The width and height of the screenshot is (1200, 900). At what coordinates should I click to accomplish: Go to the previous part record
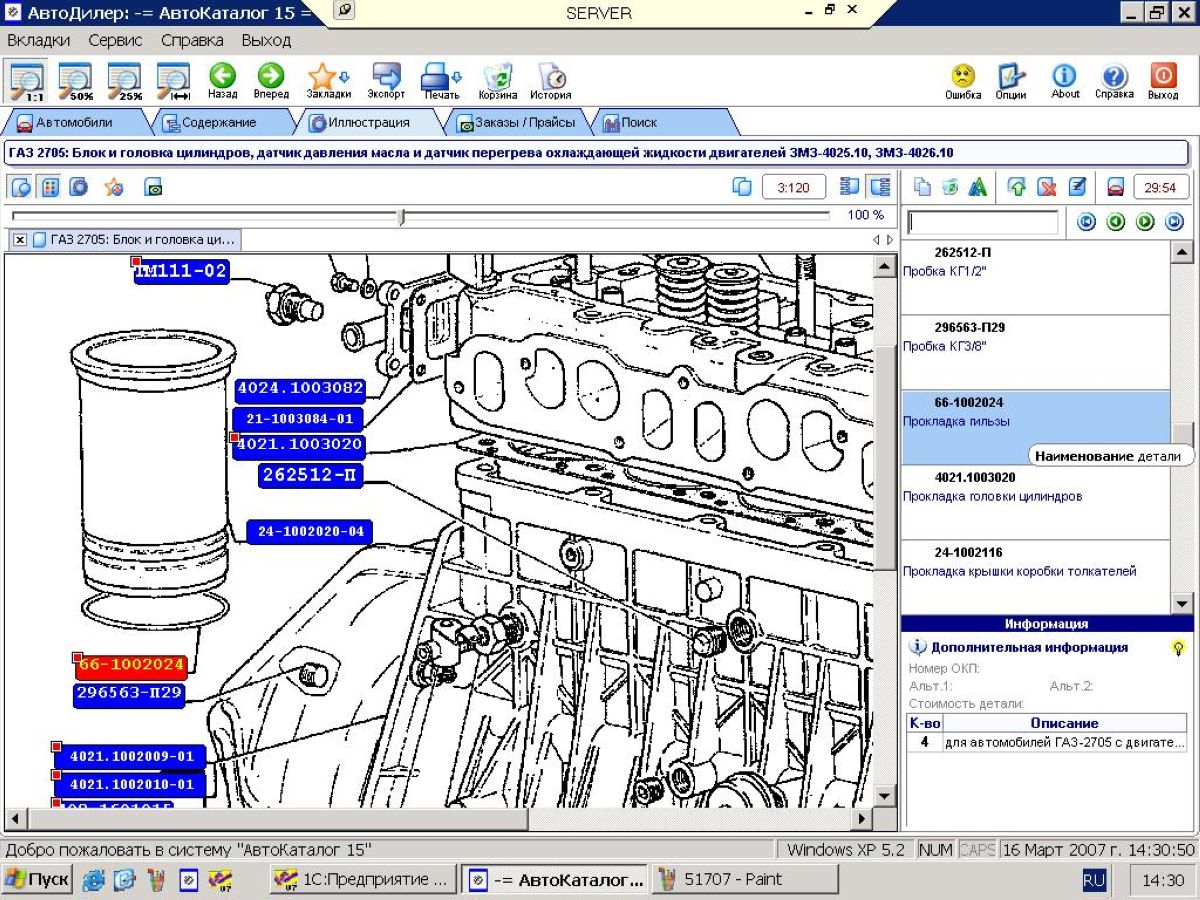[x=1116, y=222]
